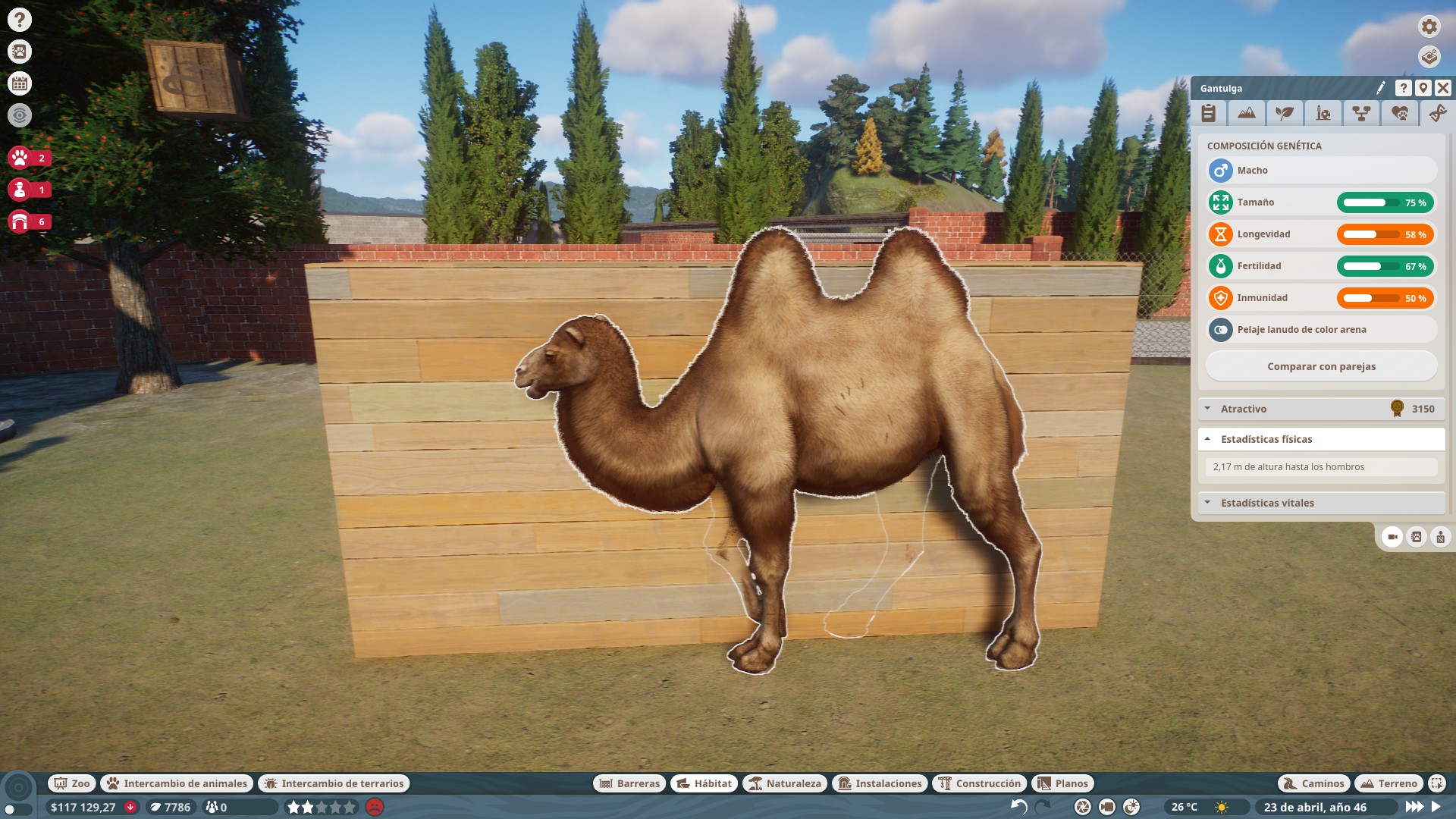Screen dimensions: 1456x819
Task: Click the animal box icon beside camera
Action: 1417,537
